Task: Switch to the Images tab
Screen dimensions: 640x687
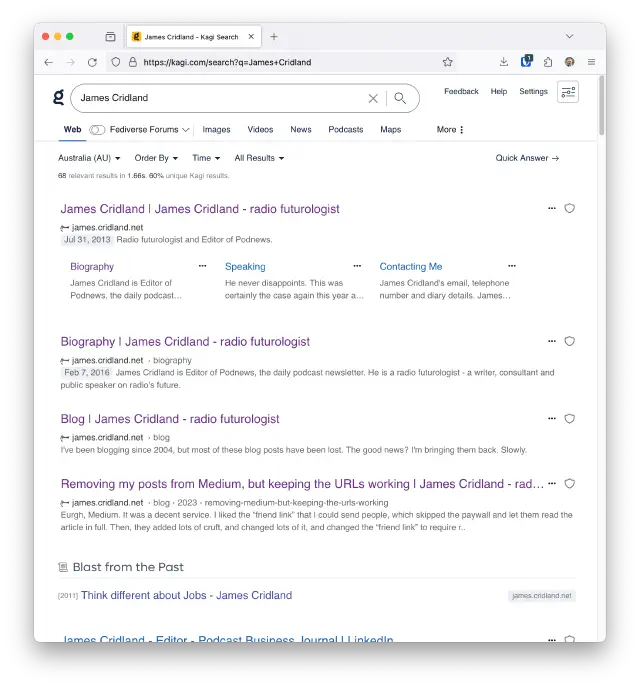Action: click(216, 129)
